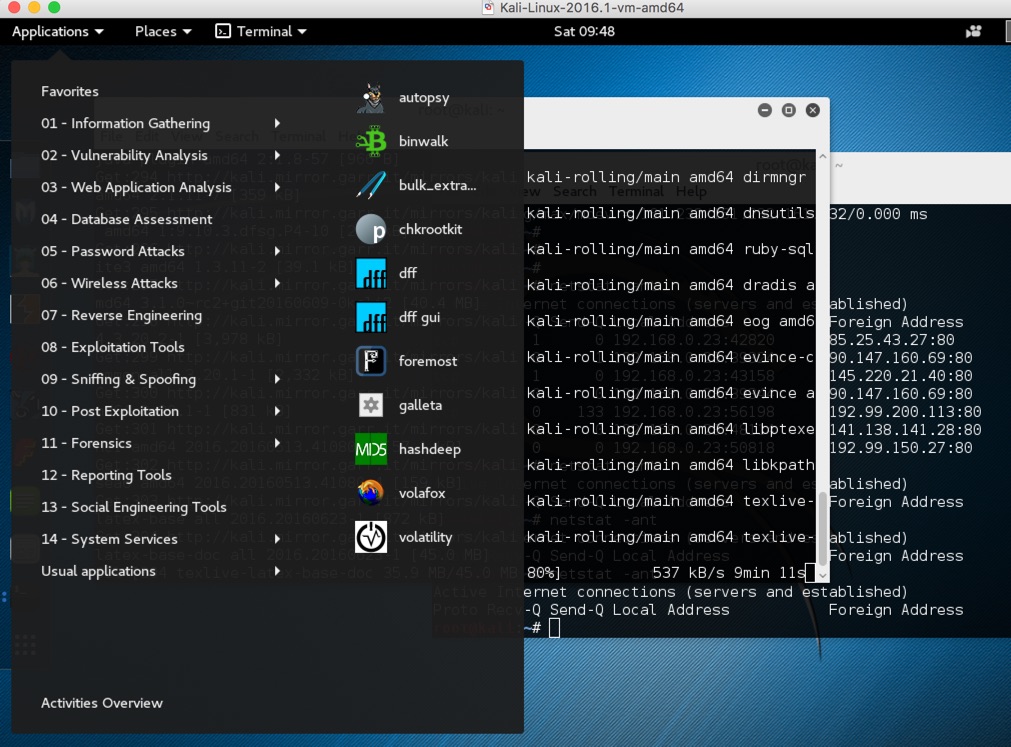Select 07 - Reverse Engineering category

coord(121,315)
